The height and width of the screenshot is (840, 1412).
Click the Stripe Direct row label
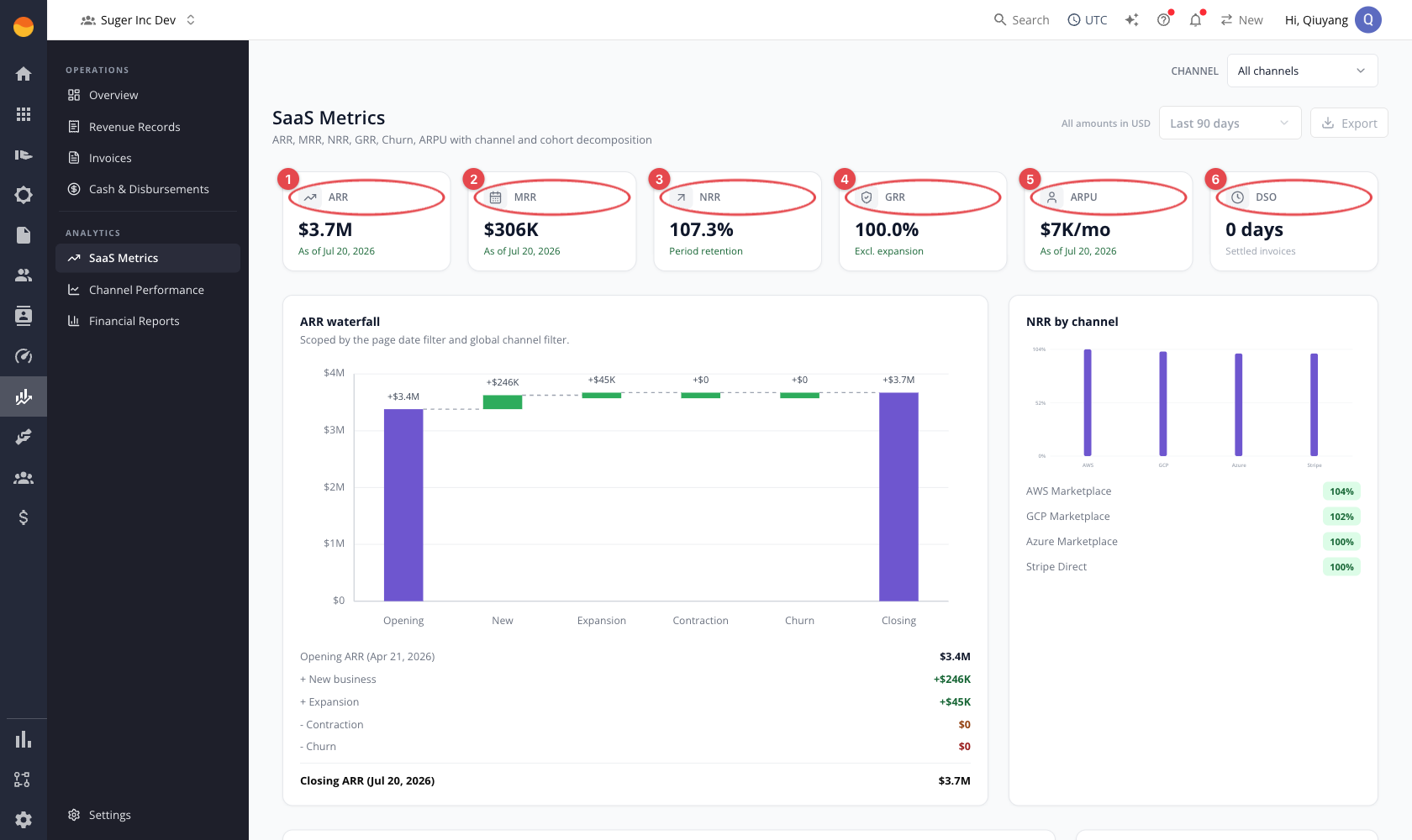(x=1056, y=567)
